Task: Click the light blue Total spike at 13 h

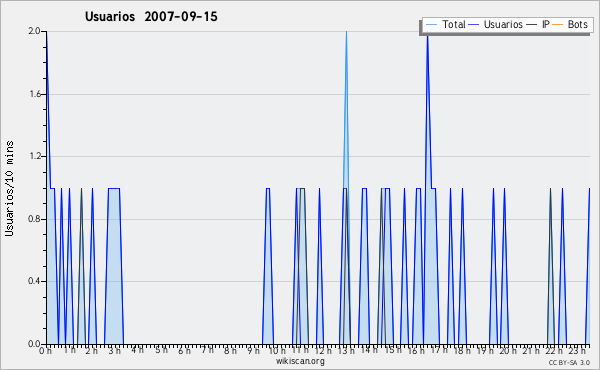Action: (x=346, y=109)
